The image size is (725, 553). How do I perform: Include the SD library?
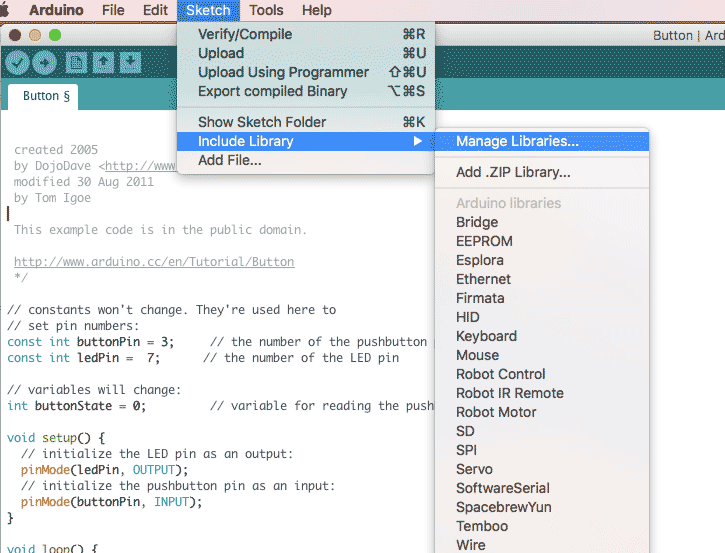(x=542, y=430)
